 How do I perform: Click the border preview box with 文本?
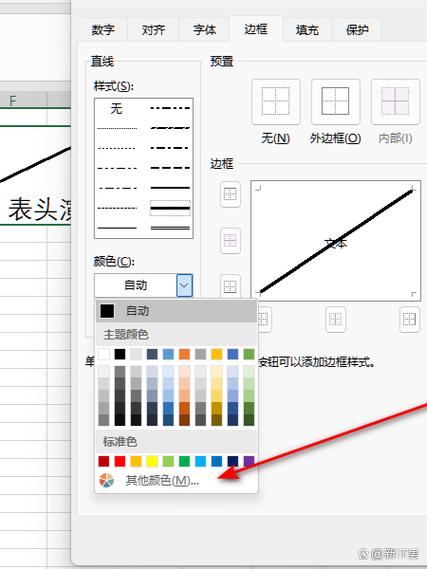[x=336, y=241]
